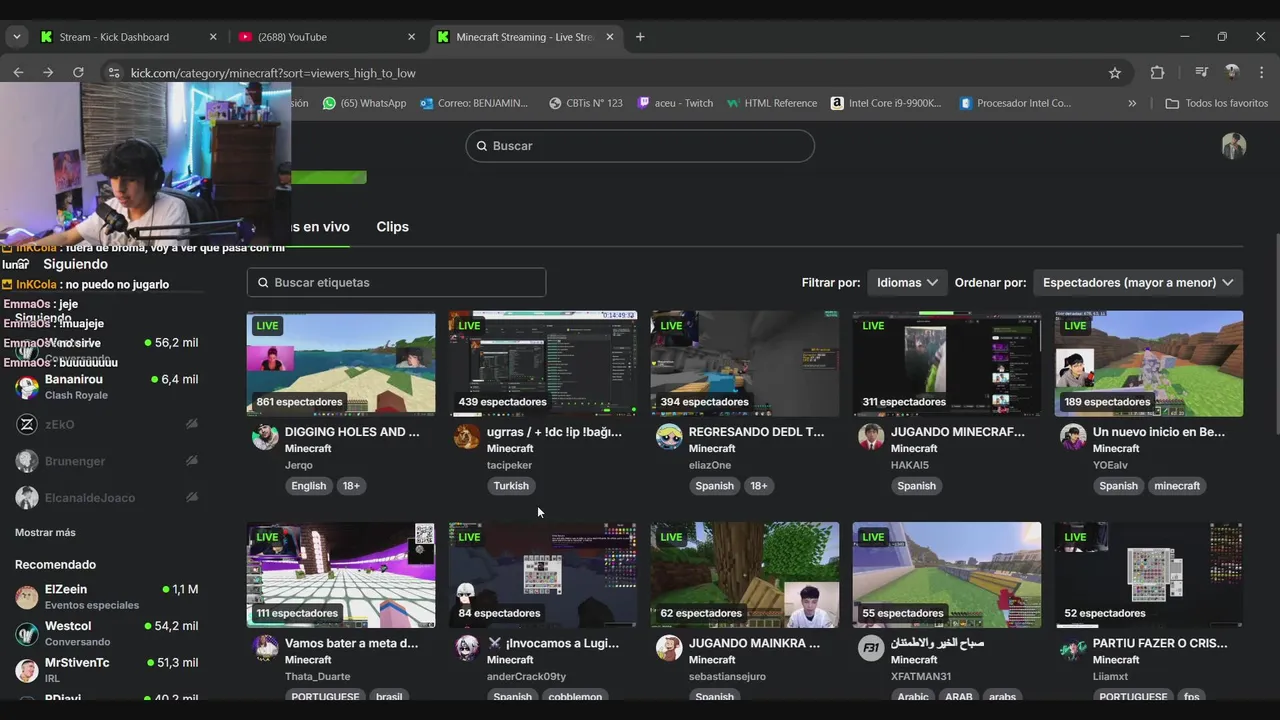This screenshot has height=720, width=1280.
Task: Open the Procesador Intel Co... bookmark
Action: (1015, 103)
